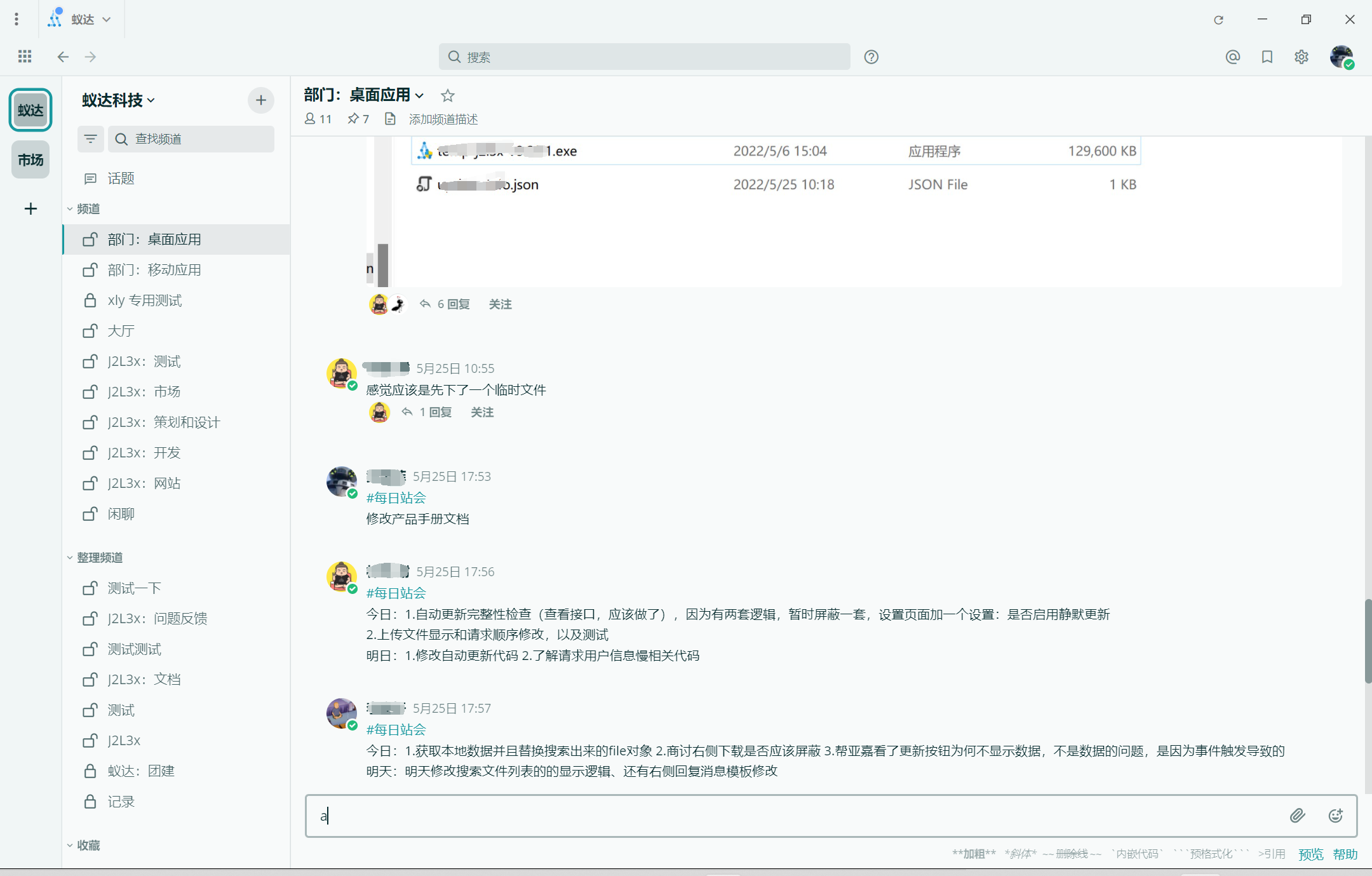Screen dimensions: 1372x876
Task: Open settings via the gear icon
Action: [1301, 57]
